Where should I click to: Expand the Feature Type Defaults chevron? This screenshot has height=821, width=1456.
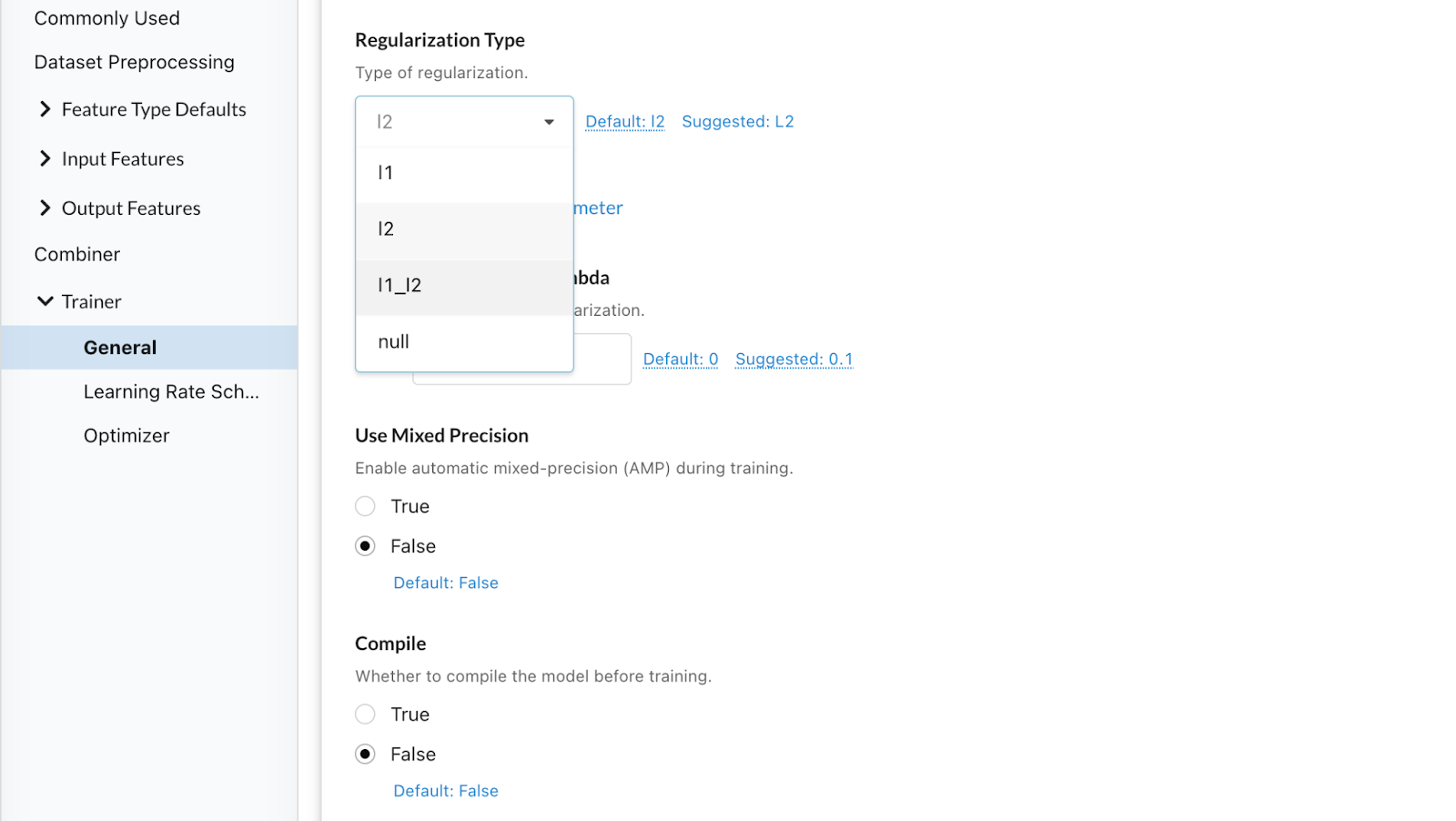45,109
